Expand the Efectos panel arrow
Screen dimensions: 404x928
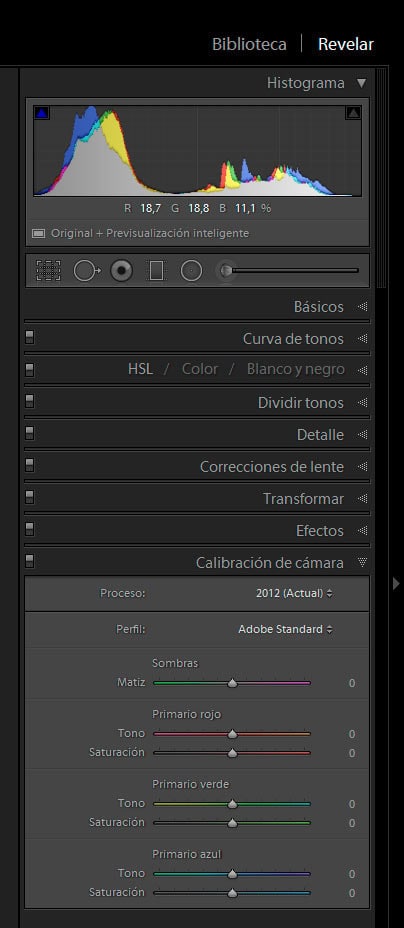point(363,530)
